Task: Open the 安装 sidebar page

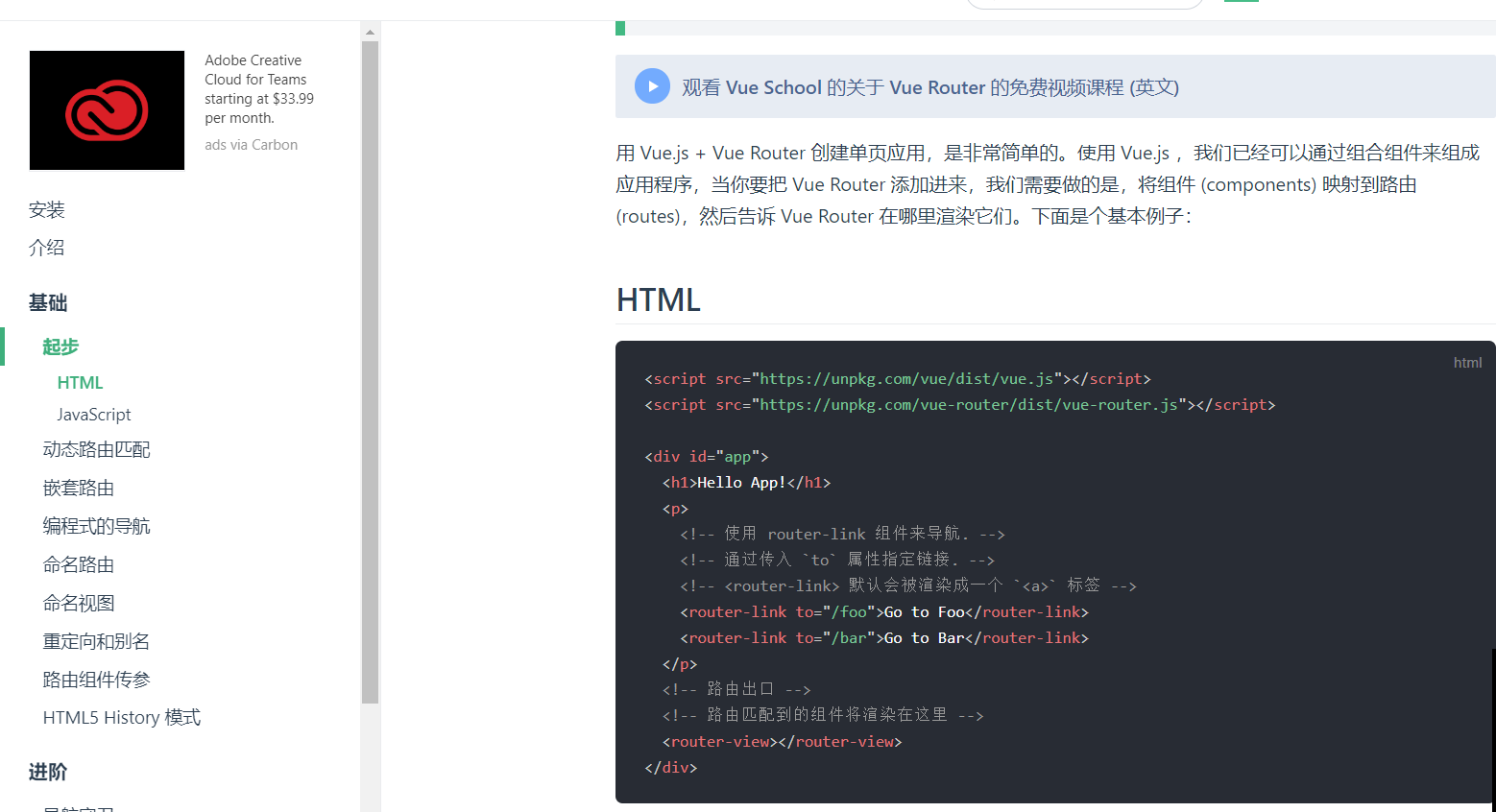Action: click(47, 209)
